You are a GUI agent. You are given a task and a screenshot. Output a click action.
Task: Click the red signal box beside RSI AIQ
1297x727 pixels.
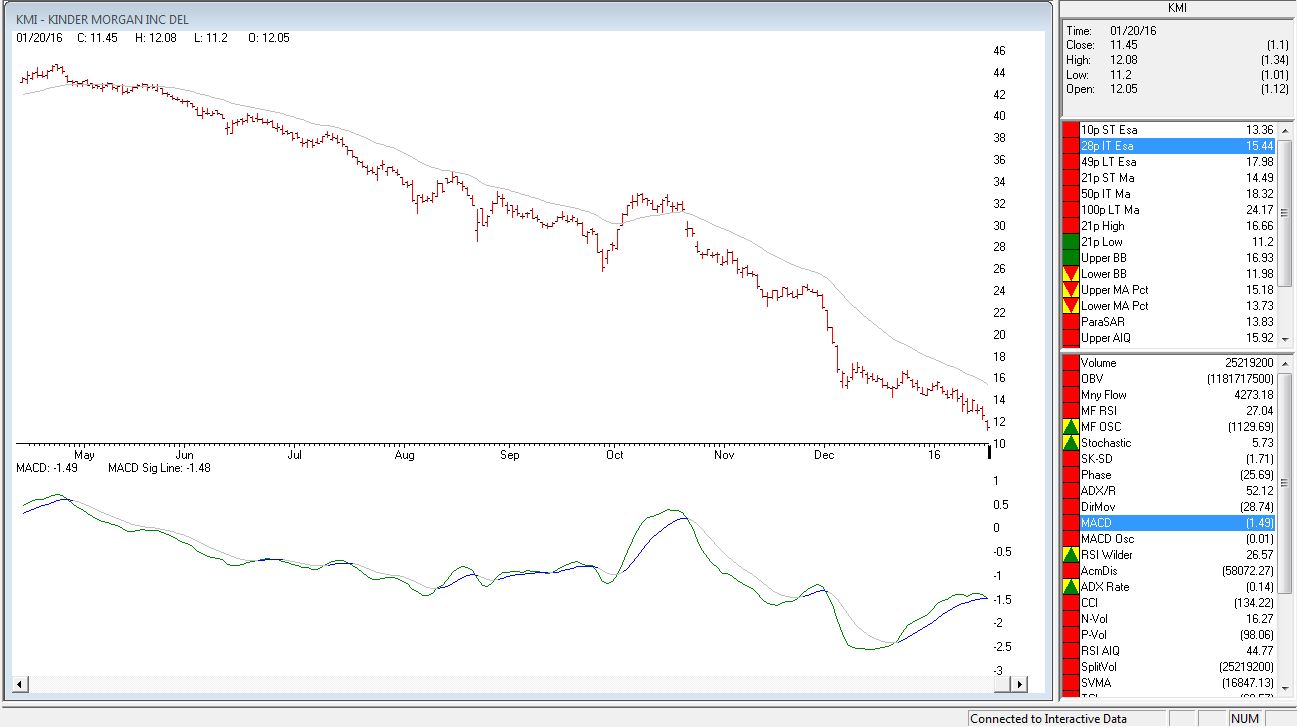[1071, 651]
